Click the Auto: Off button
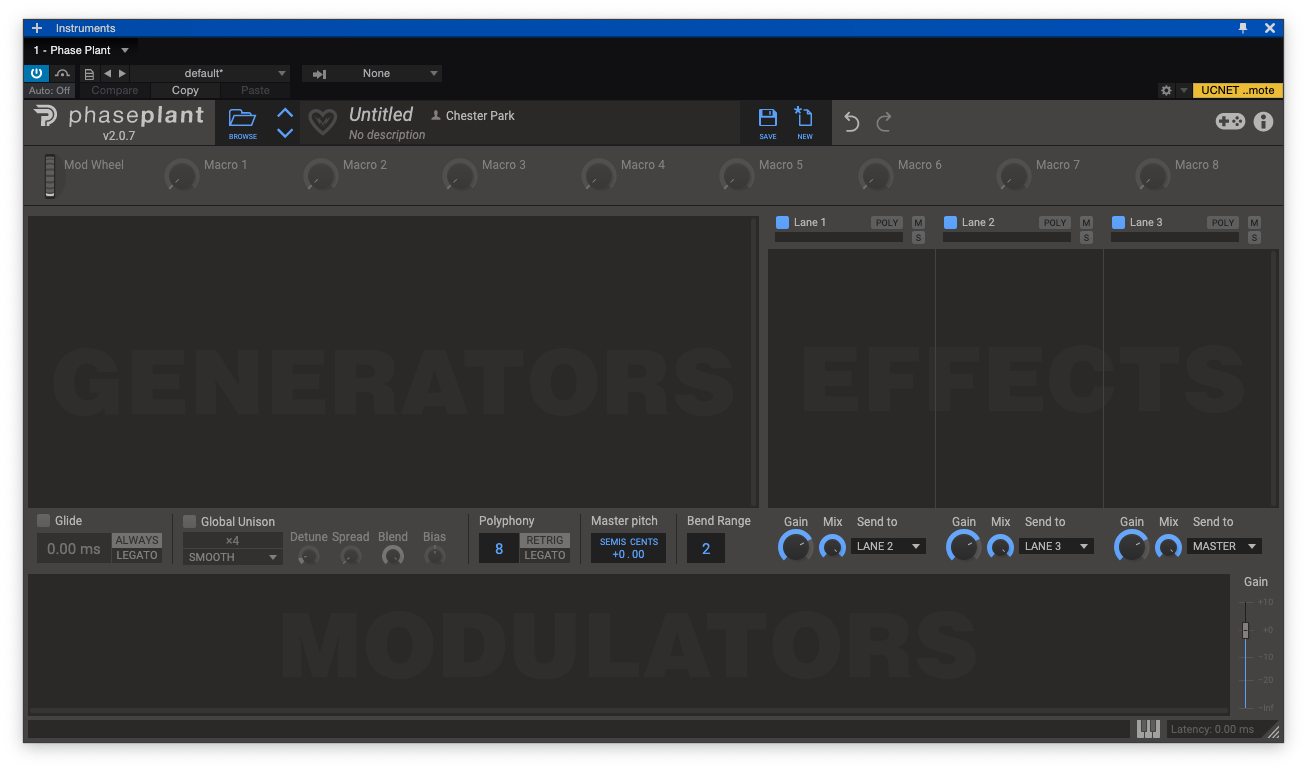The height and width of the screenshot is (770, 1307). coord(49,90)
